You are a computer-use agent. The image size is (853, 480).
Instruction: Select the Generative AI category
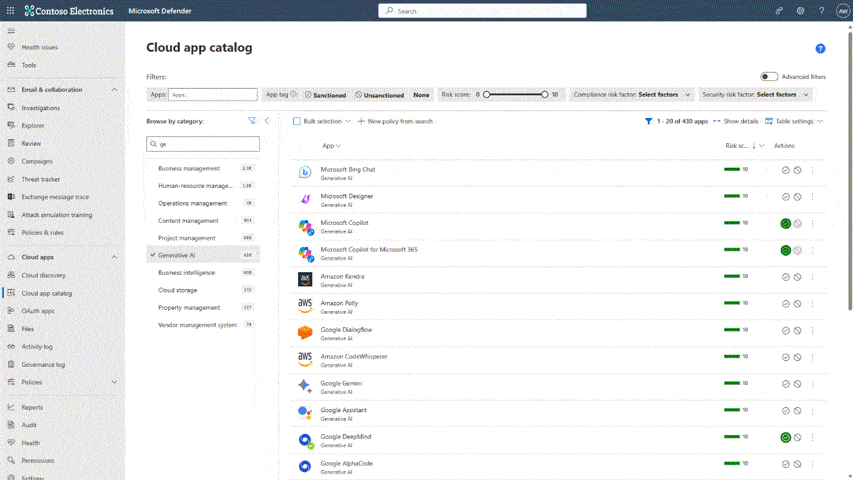[x=203, y=255]
